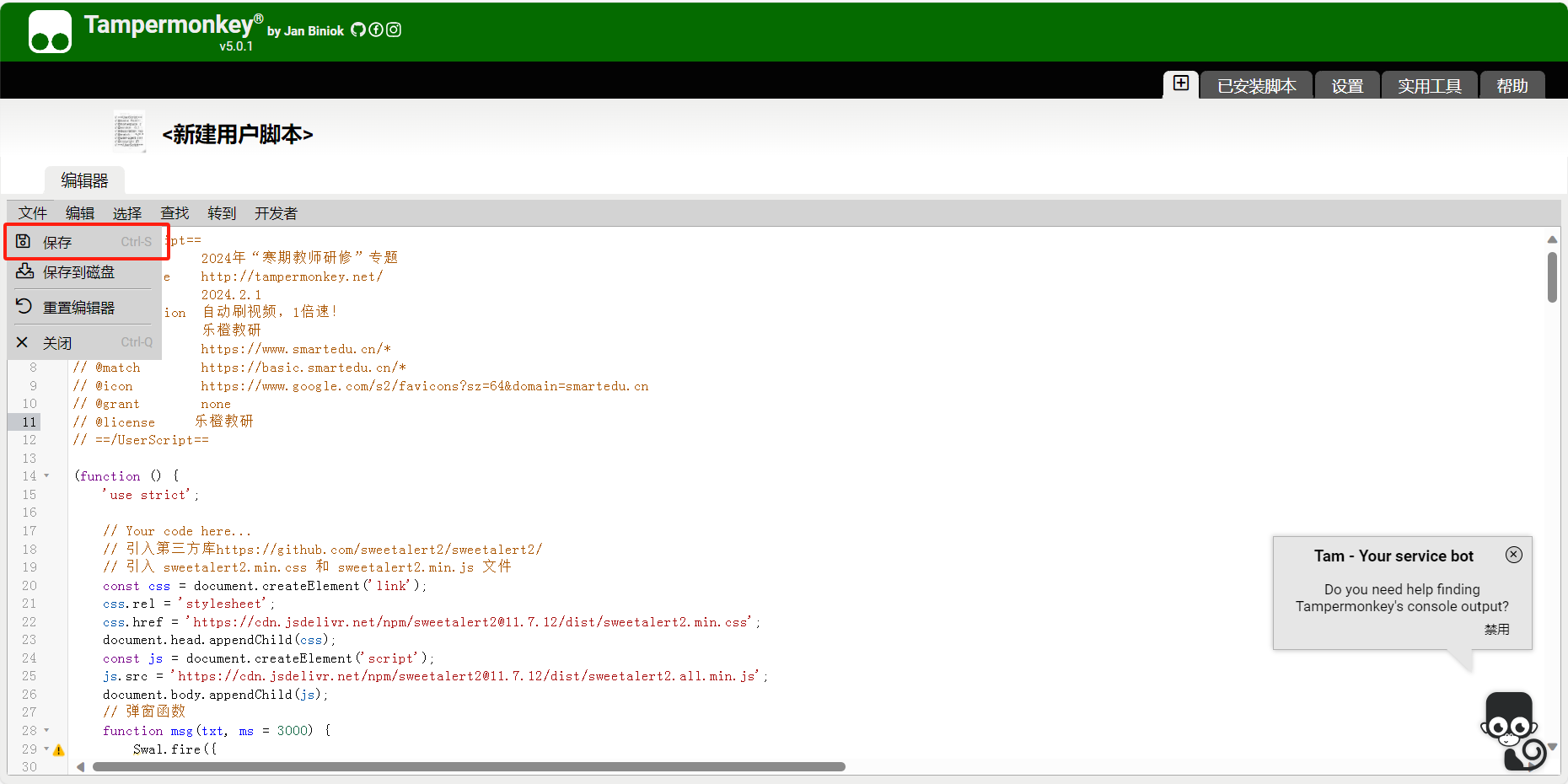Screen dimensions: 1568x784
Task: Collapse the code fold at line 14
Action: pos(46,476)
